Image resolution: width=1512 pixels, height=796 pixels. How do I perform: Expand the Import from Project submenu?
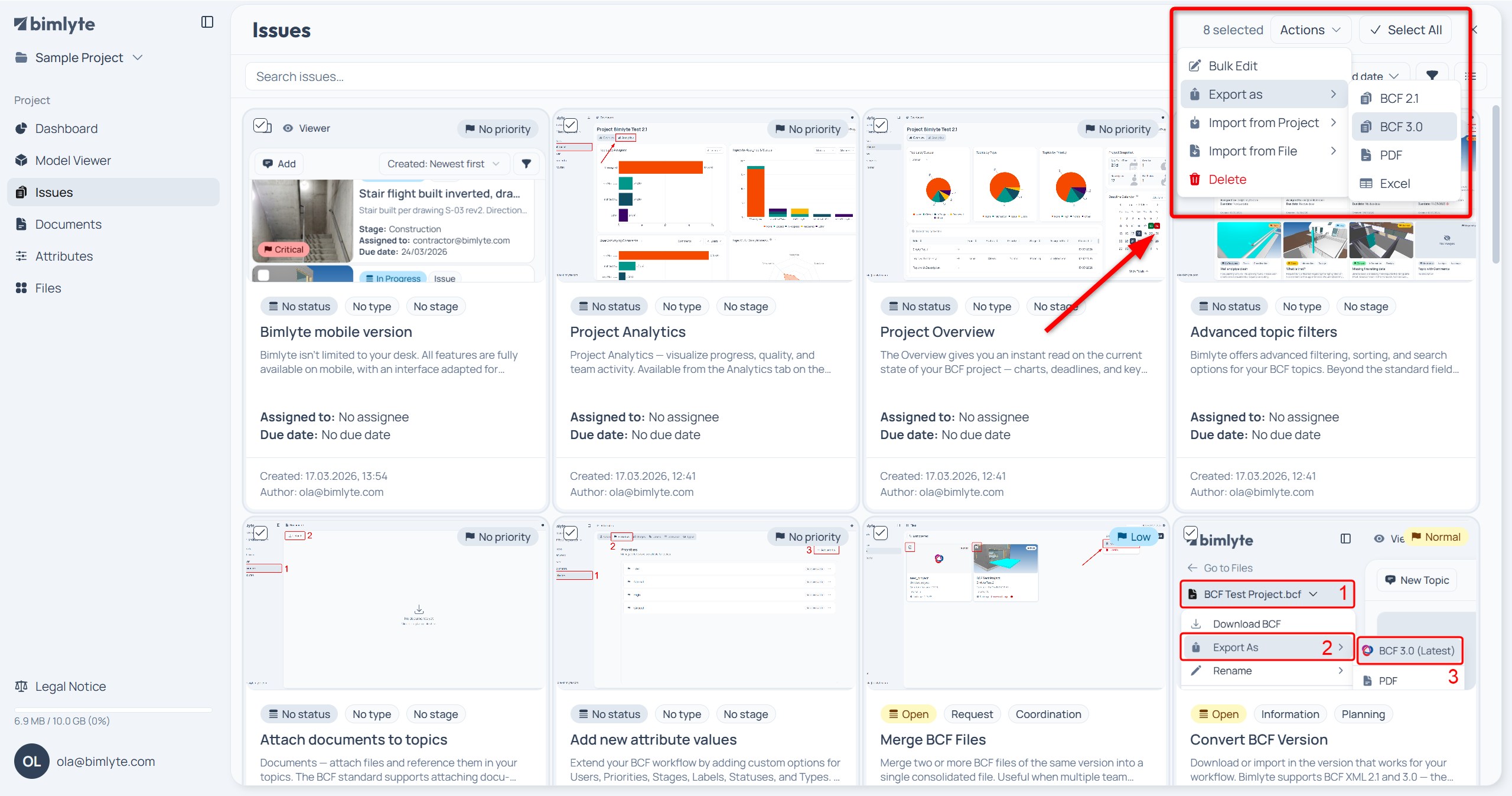point(1264,123)
